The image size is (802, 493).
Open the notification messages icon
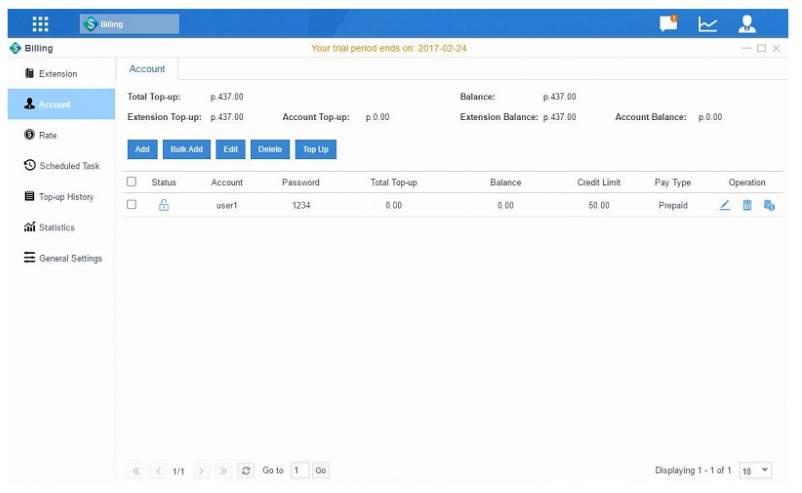click(x=668, y=24)
